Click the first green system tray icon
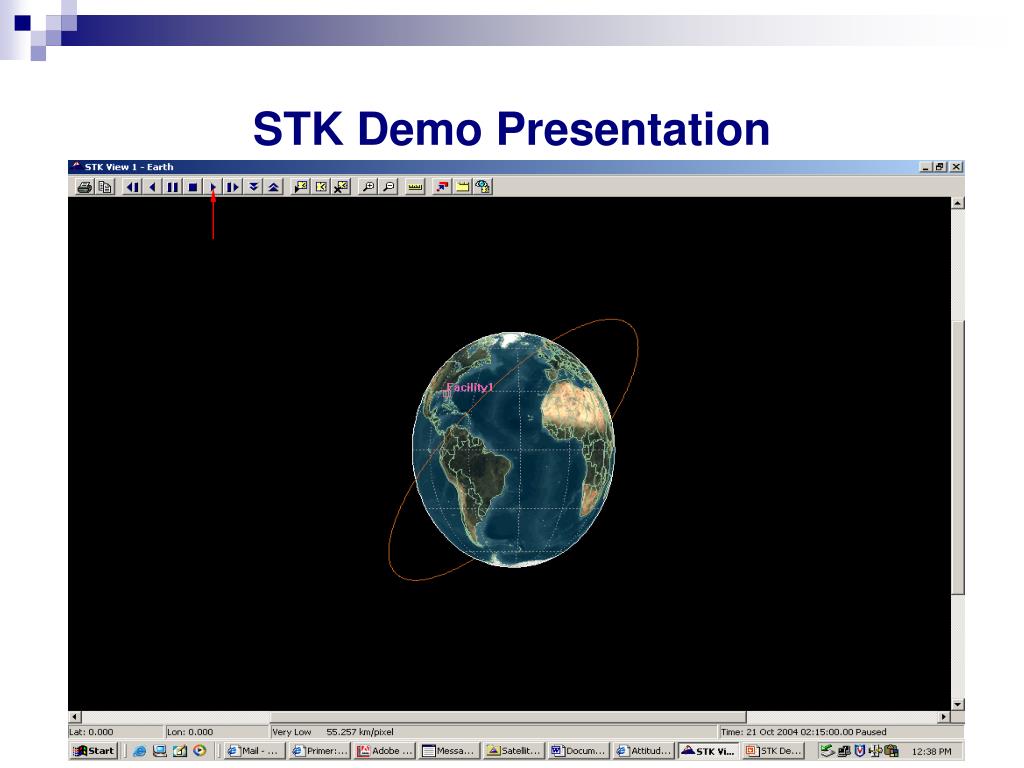Screen dimensions: 1024x768 (x=827, y=752)
